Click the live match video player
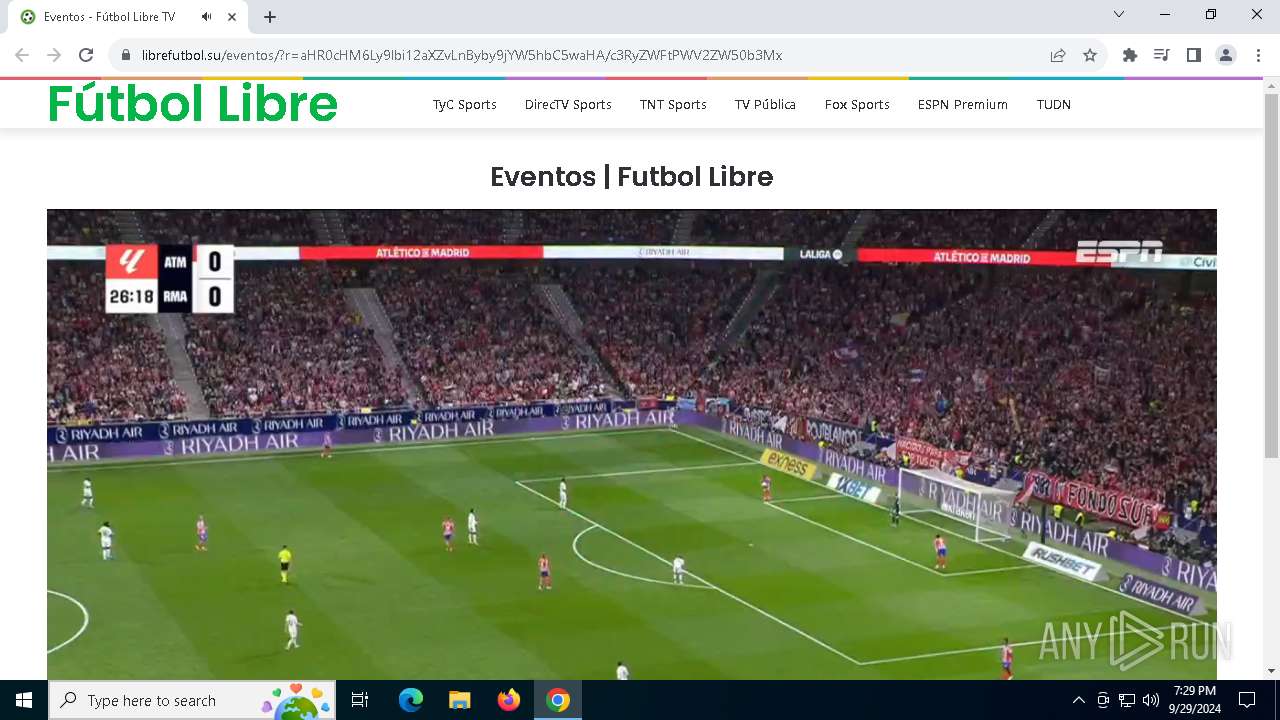The height and width of the screenshot is (720, 1280). (632, 445)
